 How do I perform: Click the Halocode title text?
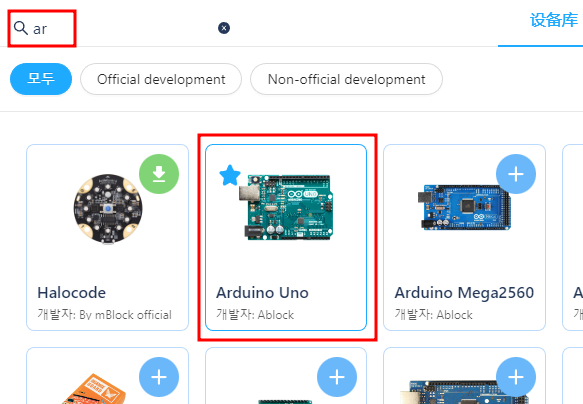point(71,293)
